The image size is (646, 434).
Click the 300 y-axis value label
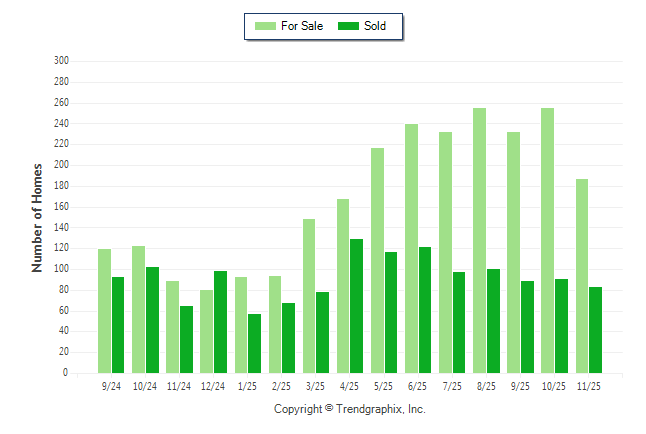[x=61, y=61]
